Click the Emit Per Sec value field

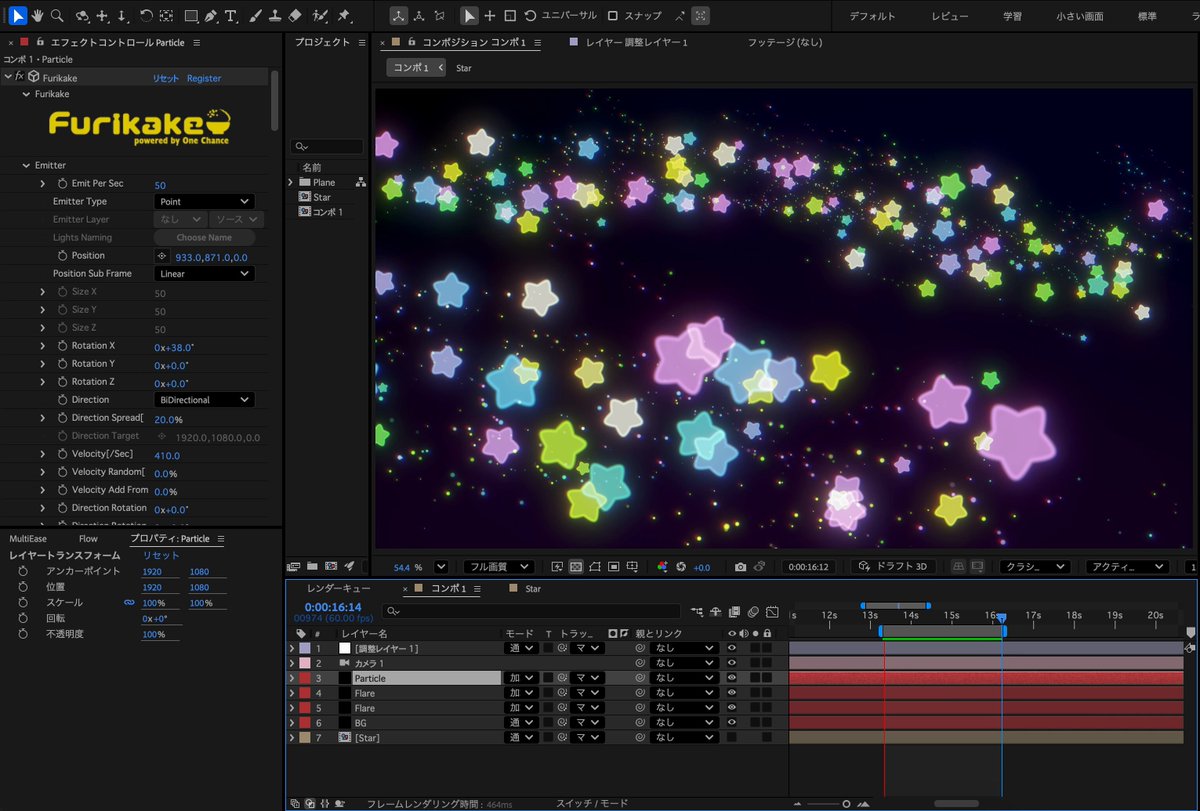pos(160,184)
